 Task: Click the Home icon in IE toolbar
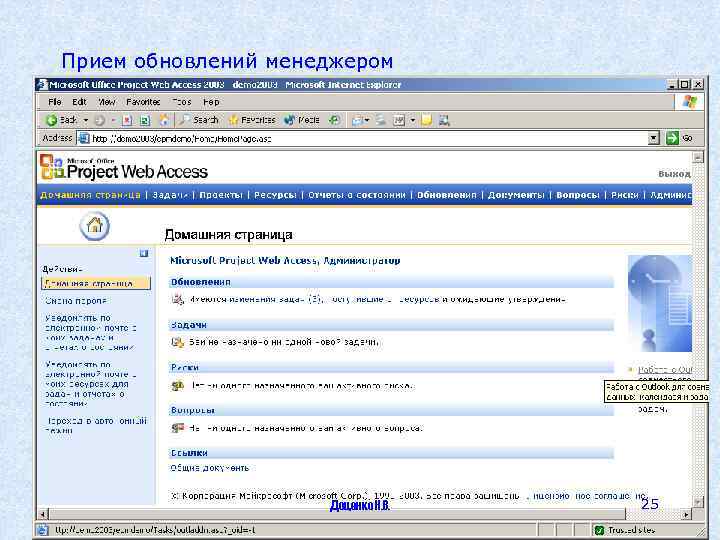163,120
